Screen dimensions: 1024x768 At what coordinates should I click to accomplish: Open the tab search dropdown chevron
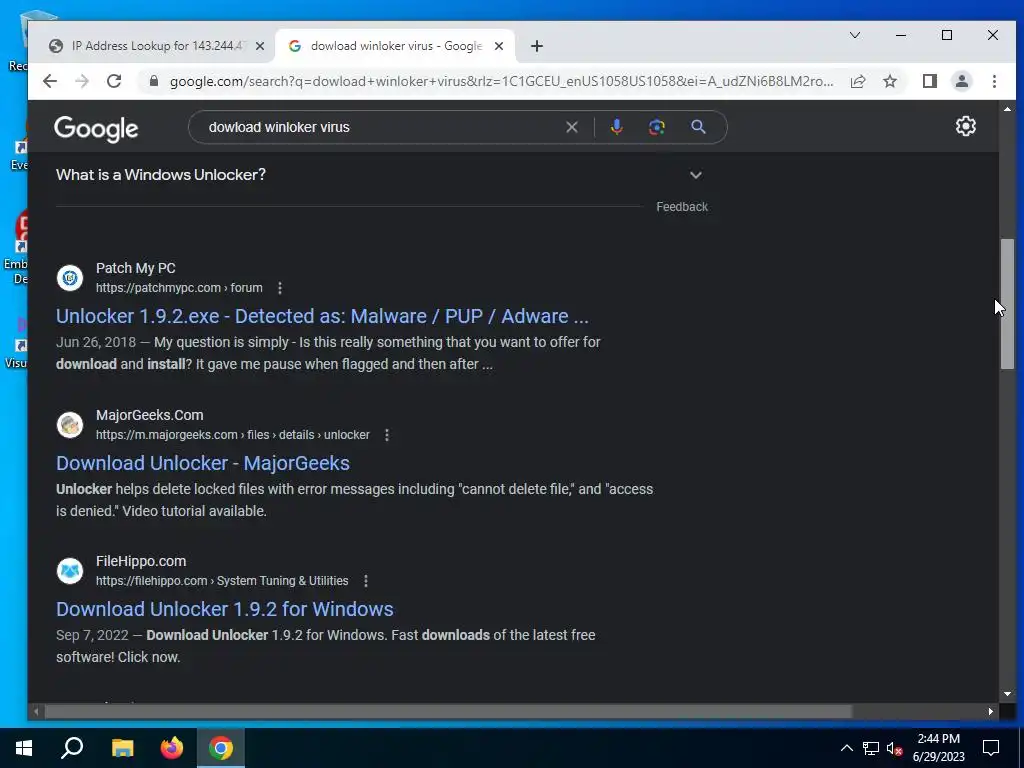coord(854,35)
